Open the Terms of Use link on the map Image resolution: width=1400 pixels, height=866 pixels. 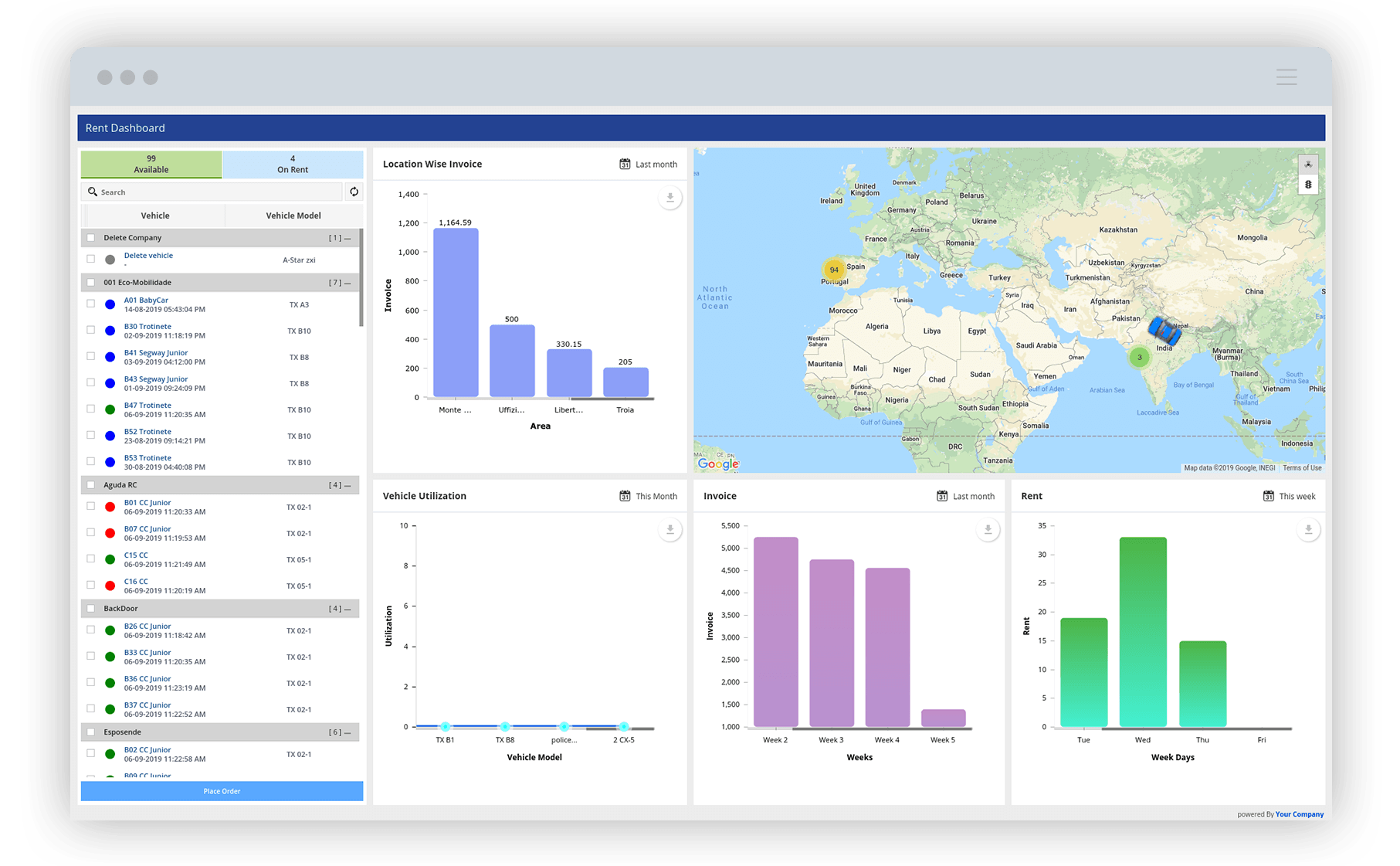tap(1302, 467)
